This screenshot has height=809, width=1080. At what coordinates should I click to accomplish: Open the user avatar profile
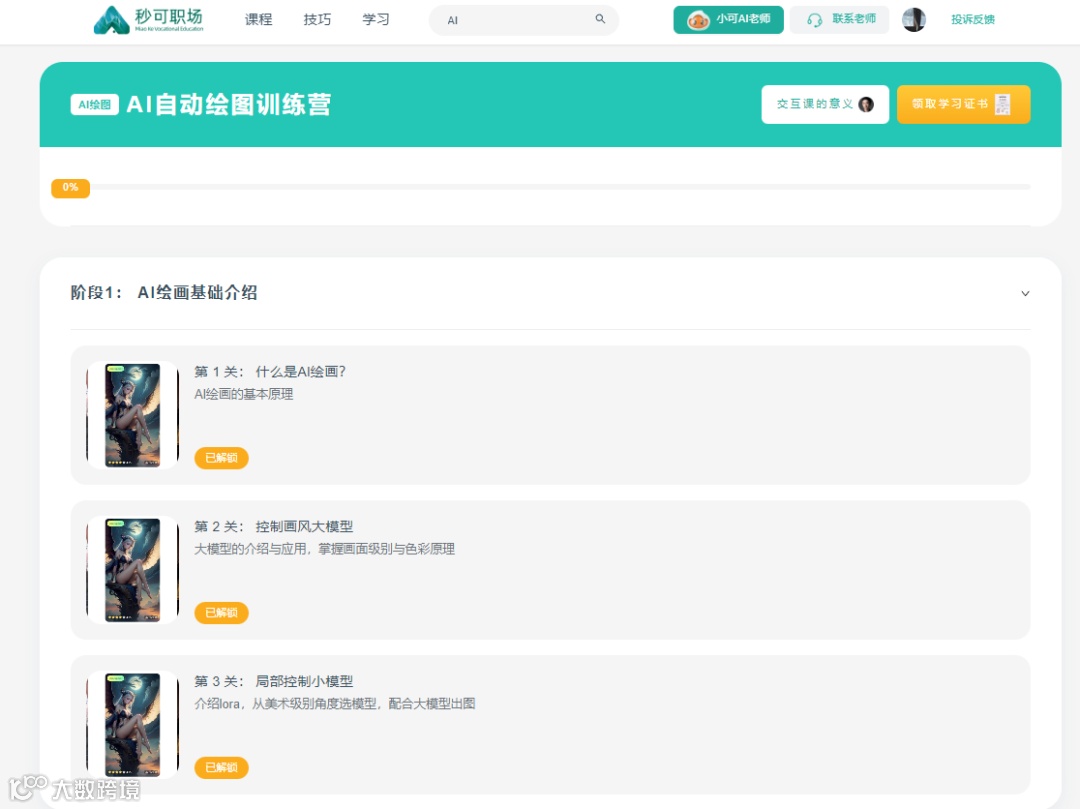[913, 19]
